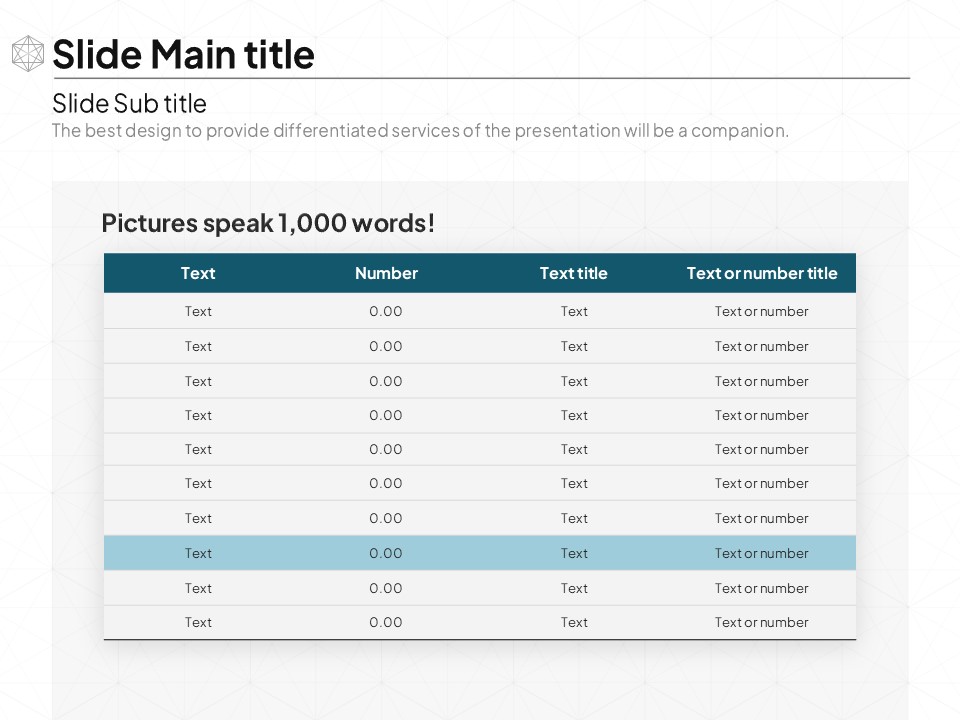This screenshot has height=720, width=960.
Task: Click "Text or number" in the last table row
Action: tap(761, 622)
